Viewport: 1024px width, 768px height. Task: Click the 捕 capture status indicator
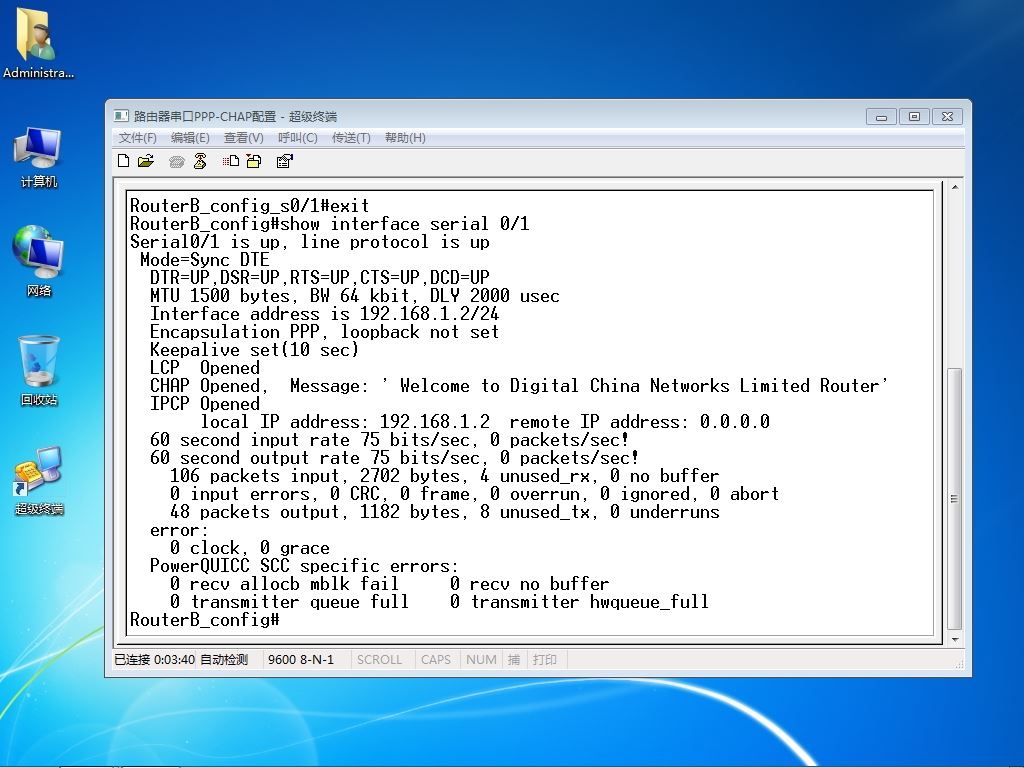[x=514, y=660]
